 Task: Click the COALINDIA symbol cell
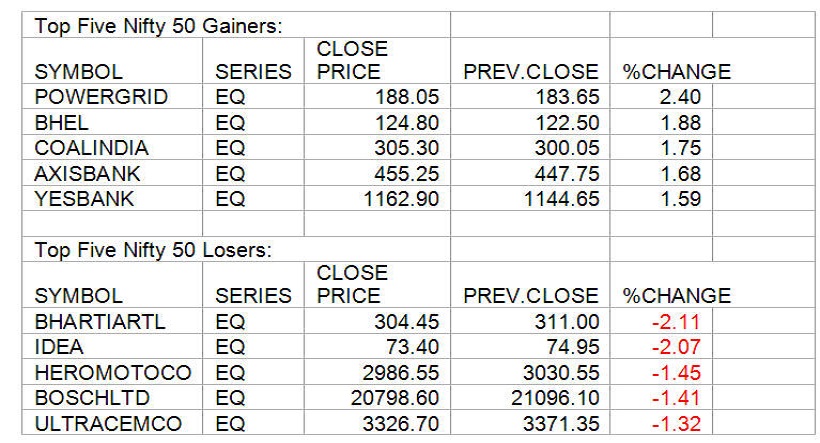point(91,148)
